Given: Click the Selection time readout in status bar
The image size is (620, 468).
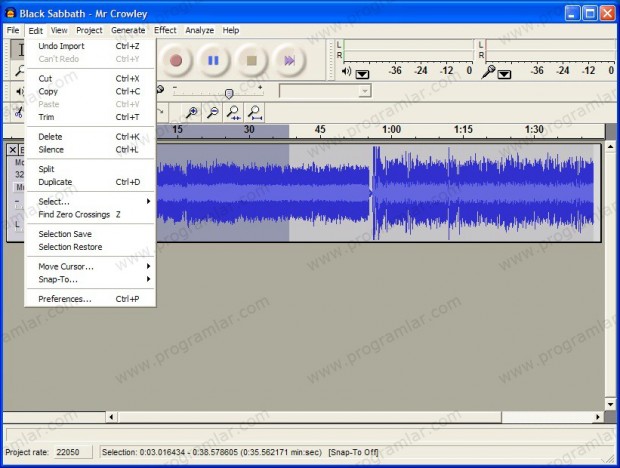Looking at the screenshot, I should click(212, 452).
